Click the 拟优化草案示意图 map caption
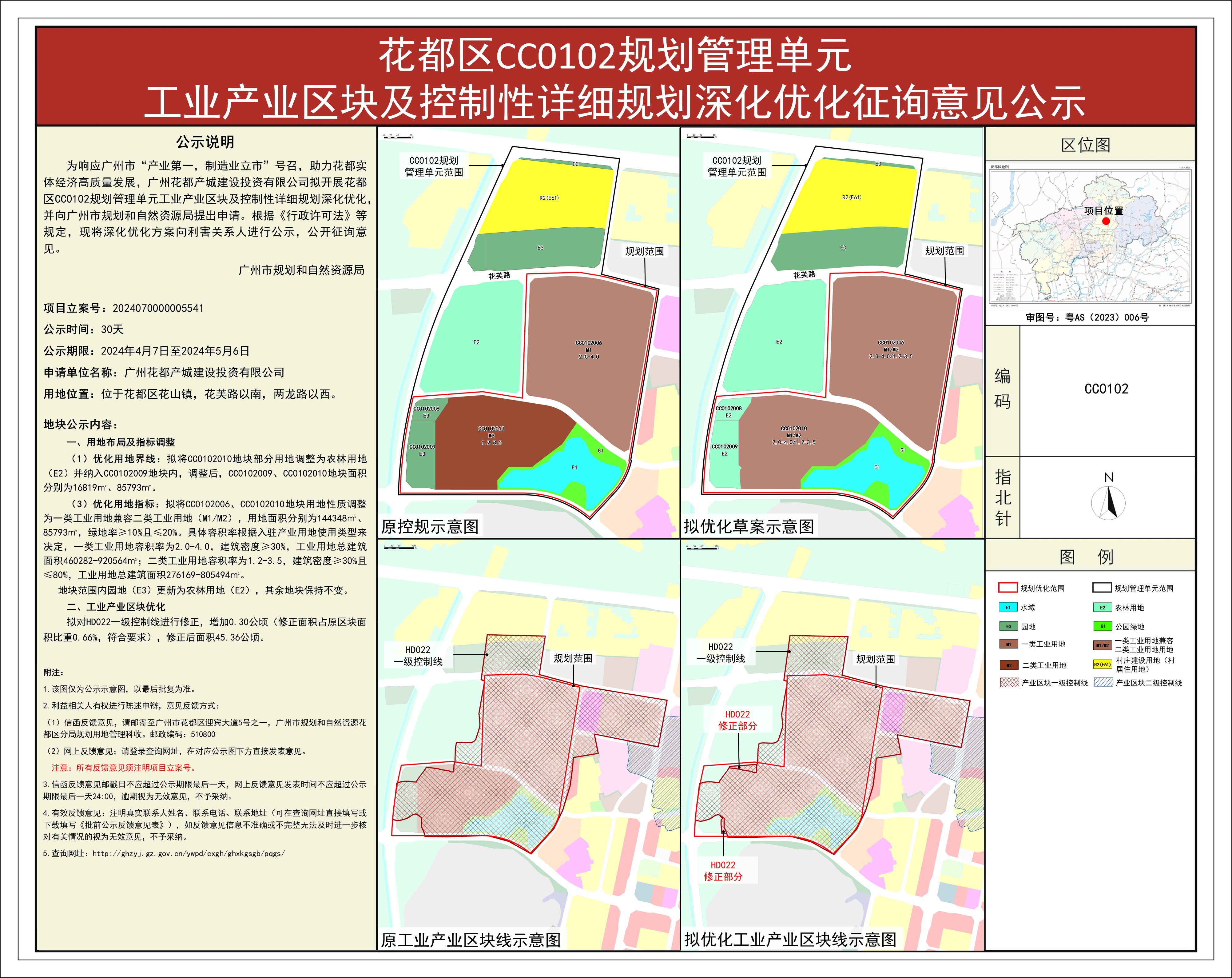 click(749, 526)
